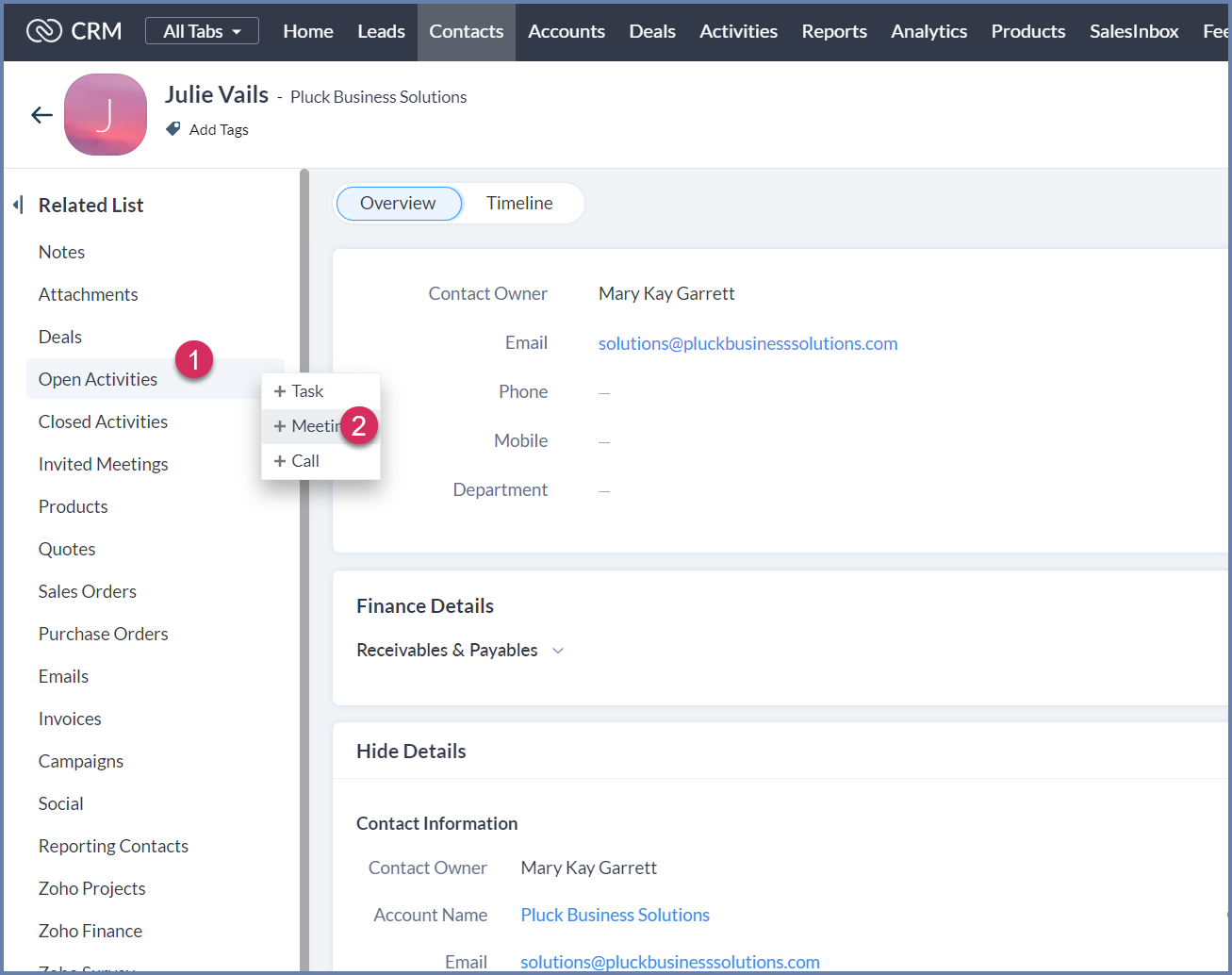
Task: Click the Julie Vails contact name
Action: tap(217, 94)
